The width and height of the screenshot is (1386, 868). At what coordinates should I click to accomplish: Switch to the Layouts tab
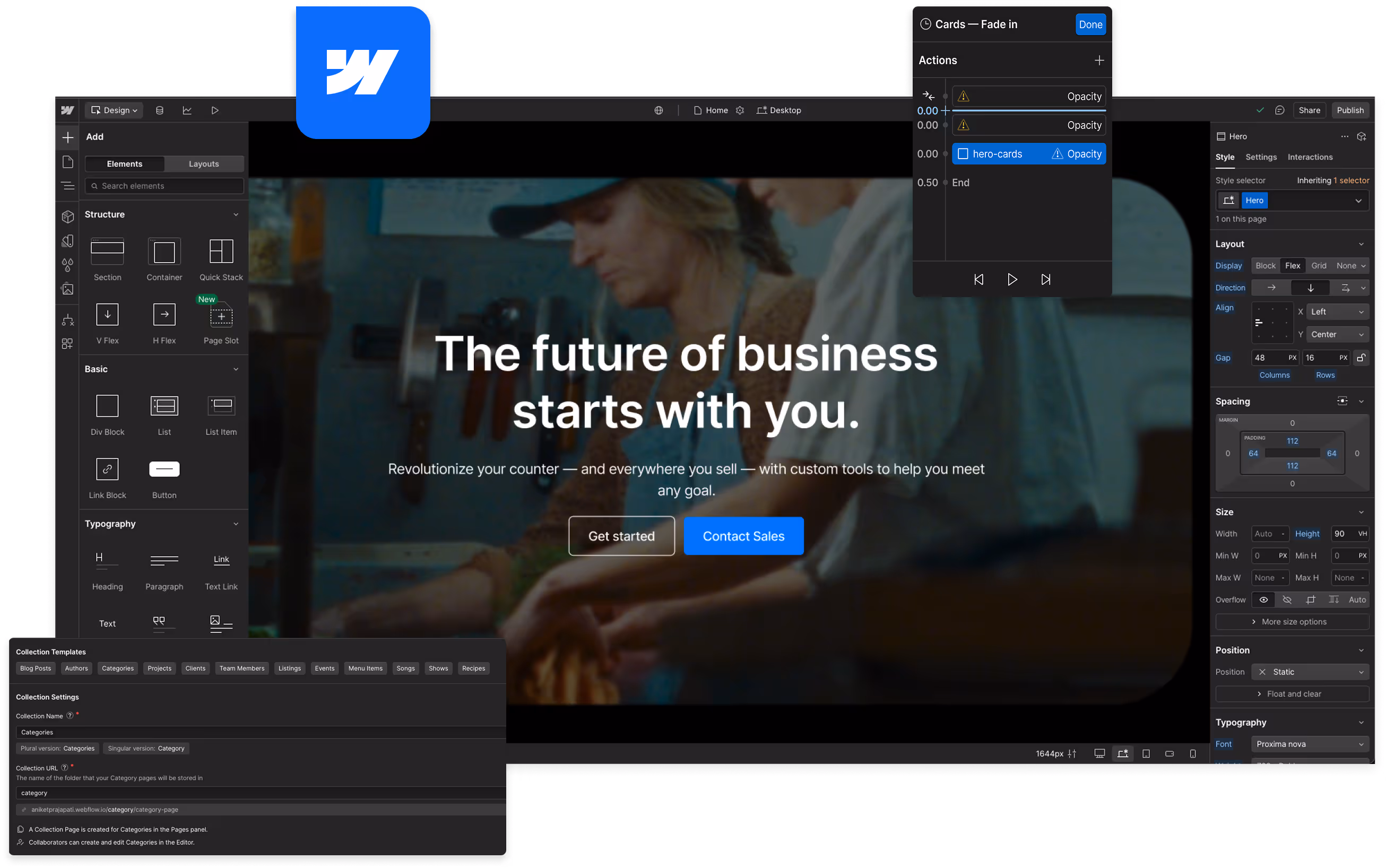[204, 164]
